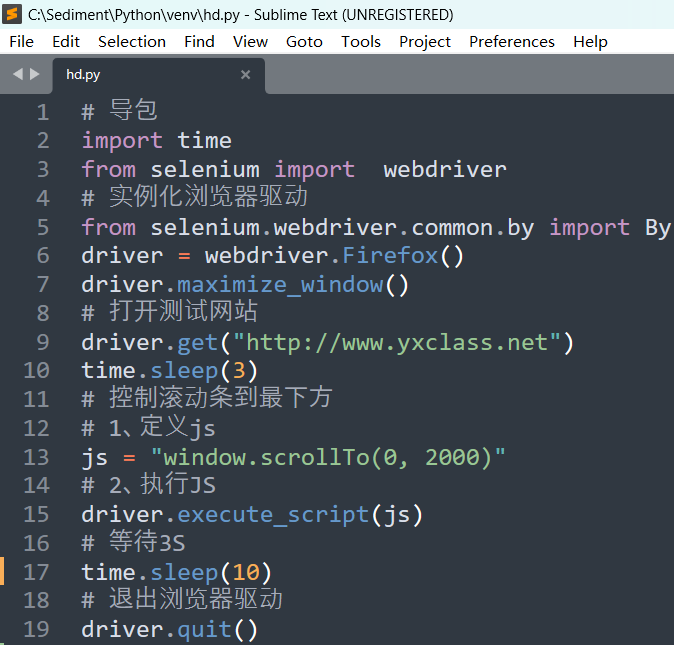Click the '# 打开测试网站' comment
Viewport: 674px width, 645px height.
(170, 312)
